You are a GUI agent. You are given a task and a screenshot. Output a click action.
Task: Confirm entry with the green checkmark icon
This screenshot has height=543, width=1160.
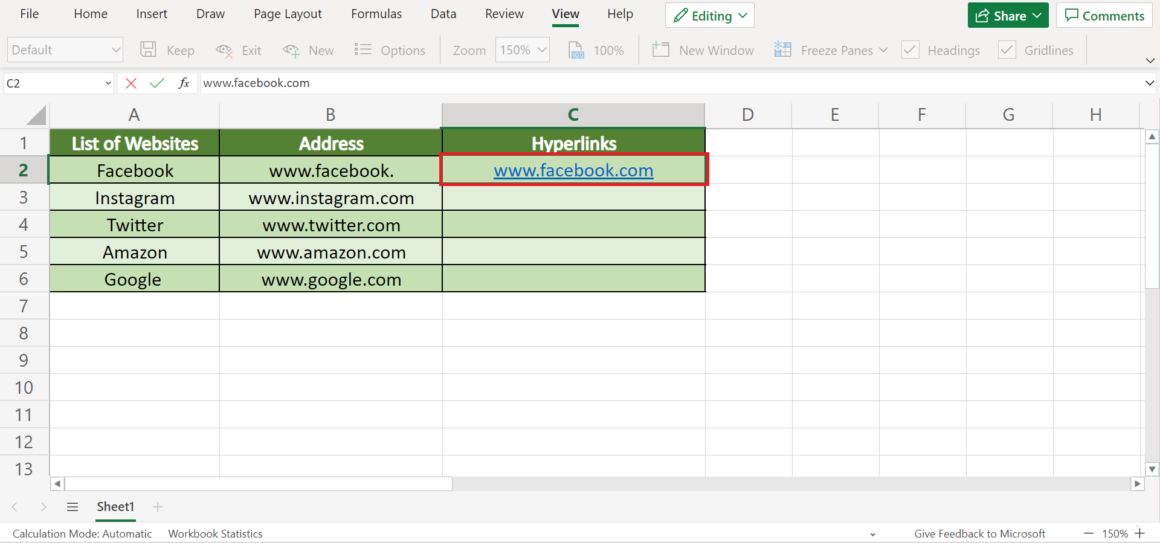tap(157, 84)
